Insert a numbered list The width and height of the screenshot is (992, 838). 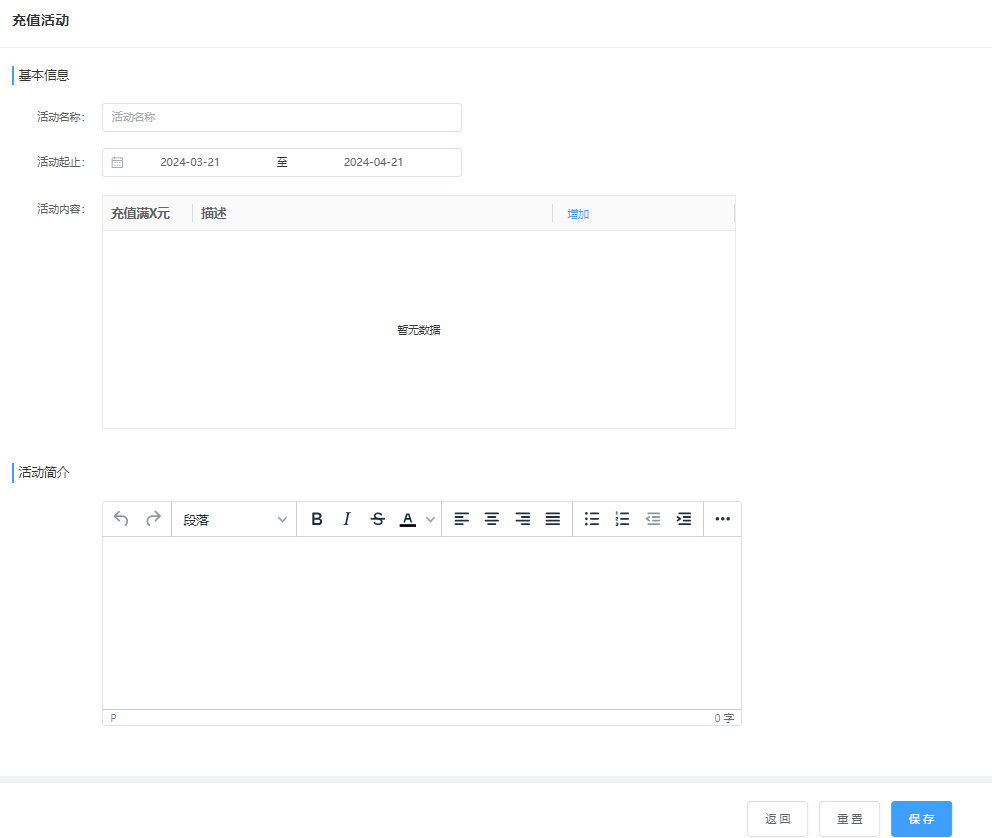622,519
